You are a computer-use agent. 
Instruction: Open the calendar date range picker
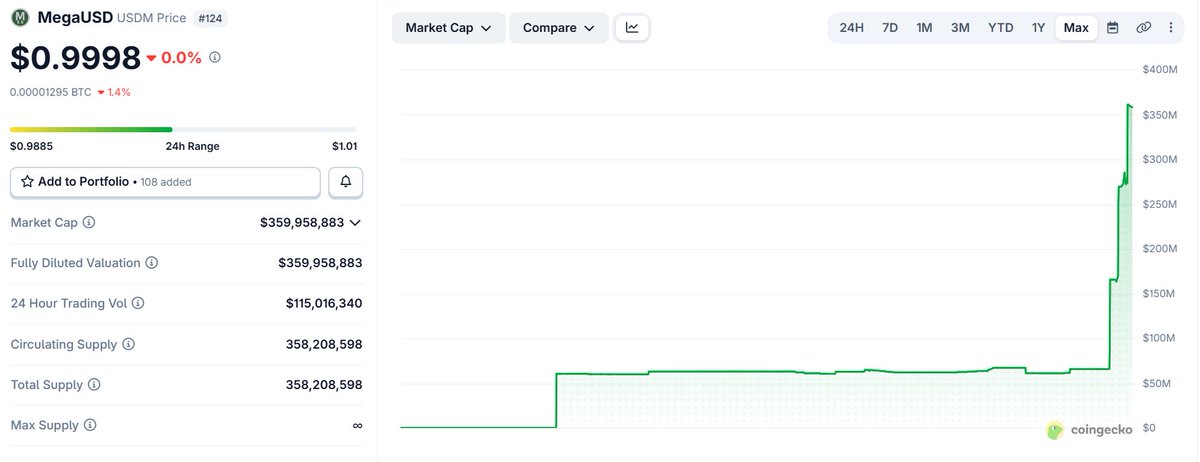pos(1113,27)
